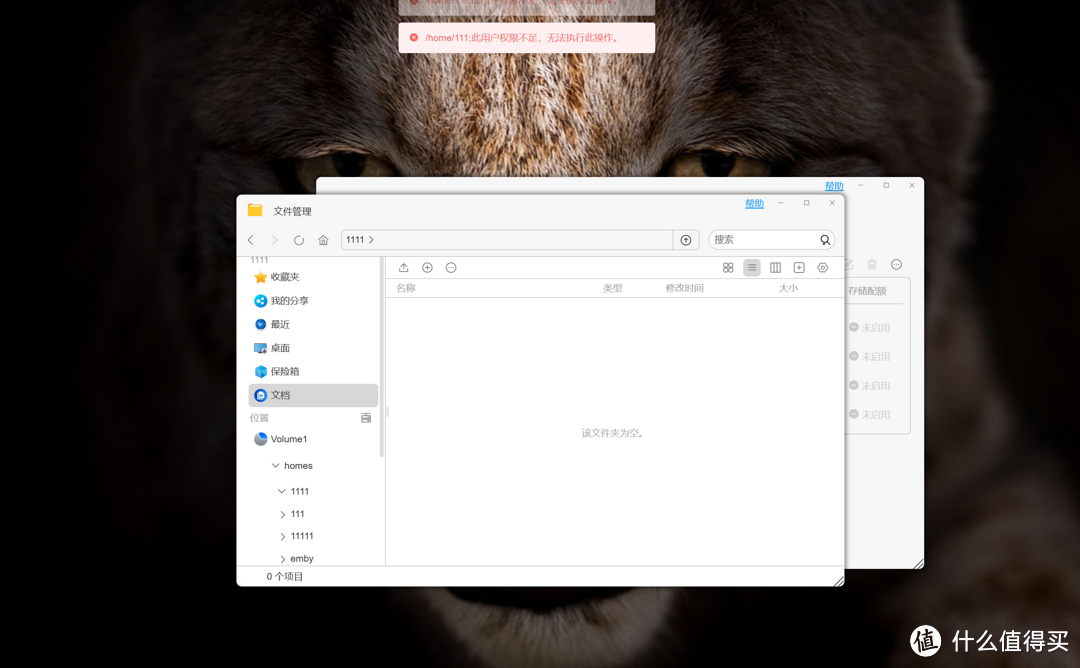The height and width of the screenshot is (668, 1080).
Task: Collapse the homes folder tree
Action: point(276,466)
